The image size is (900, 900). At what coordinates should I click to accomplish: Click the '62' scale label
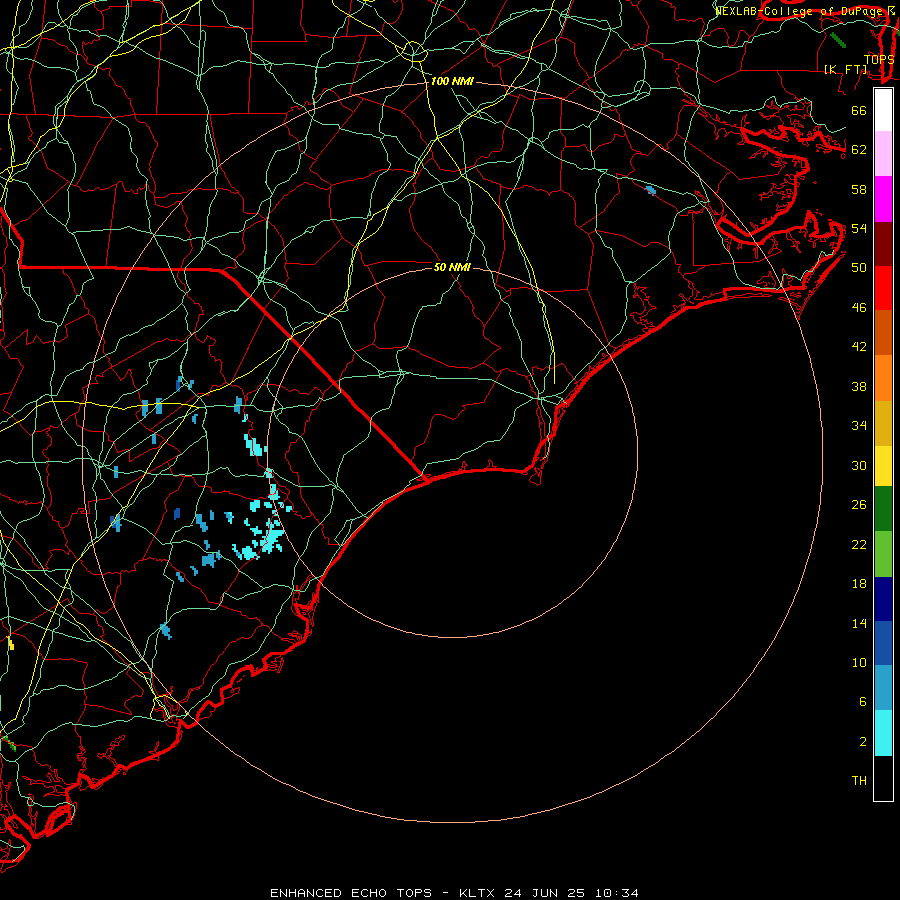[x=859, y=150]
